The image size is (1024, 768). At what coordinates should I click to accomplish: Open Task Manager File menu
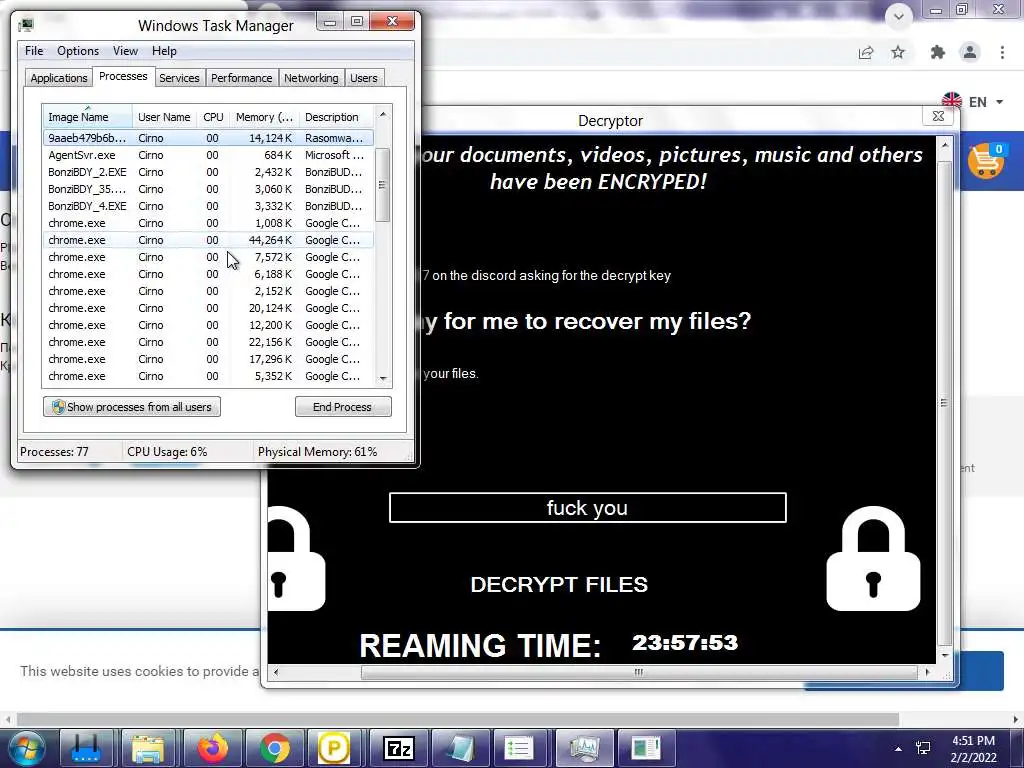pyautogui.click(x=34, y=51)
